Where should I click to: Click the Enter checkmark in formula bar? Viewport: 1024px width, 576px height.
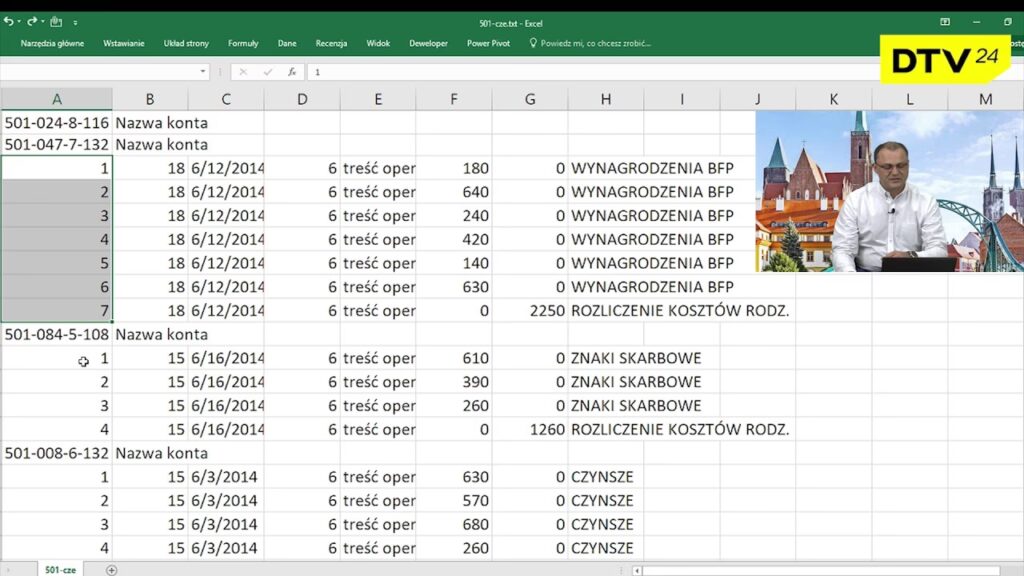point(267,72)
